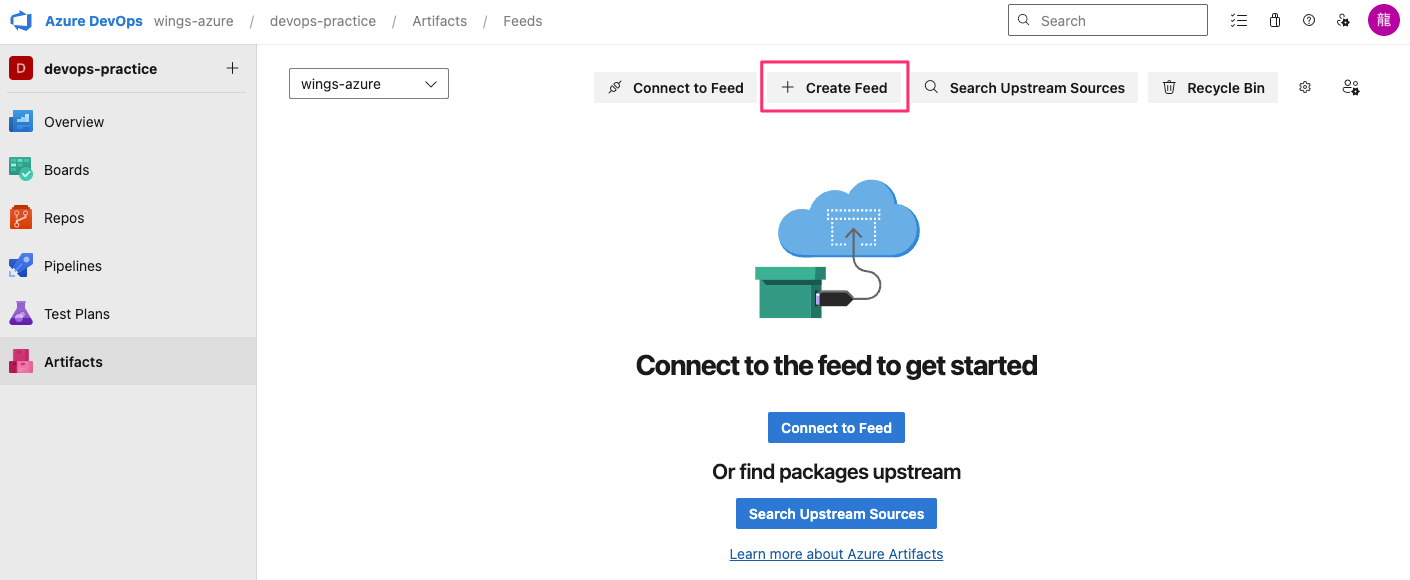Open the Recycle Bin
This screenshot has height=580, width=1410.
[1213, 88]
